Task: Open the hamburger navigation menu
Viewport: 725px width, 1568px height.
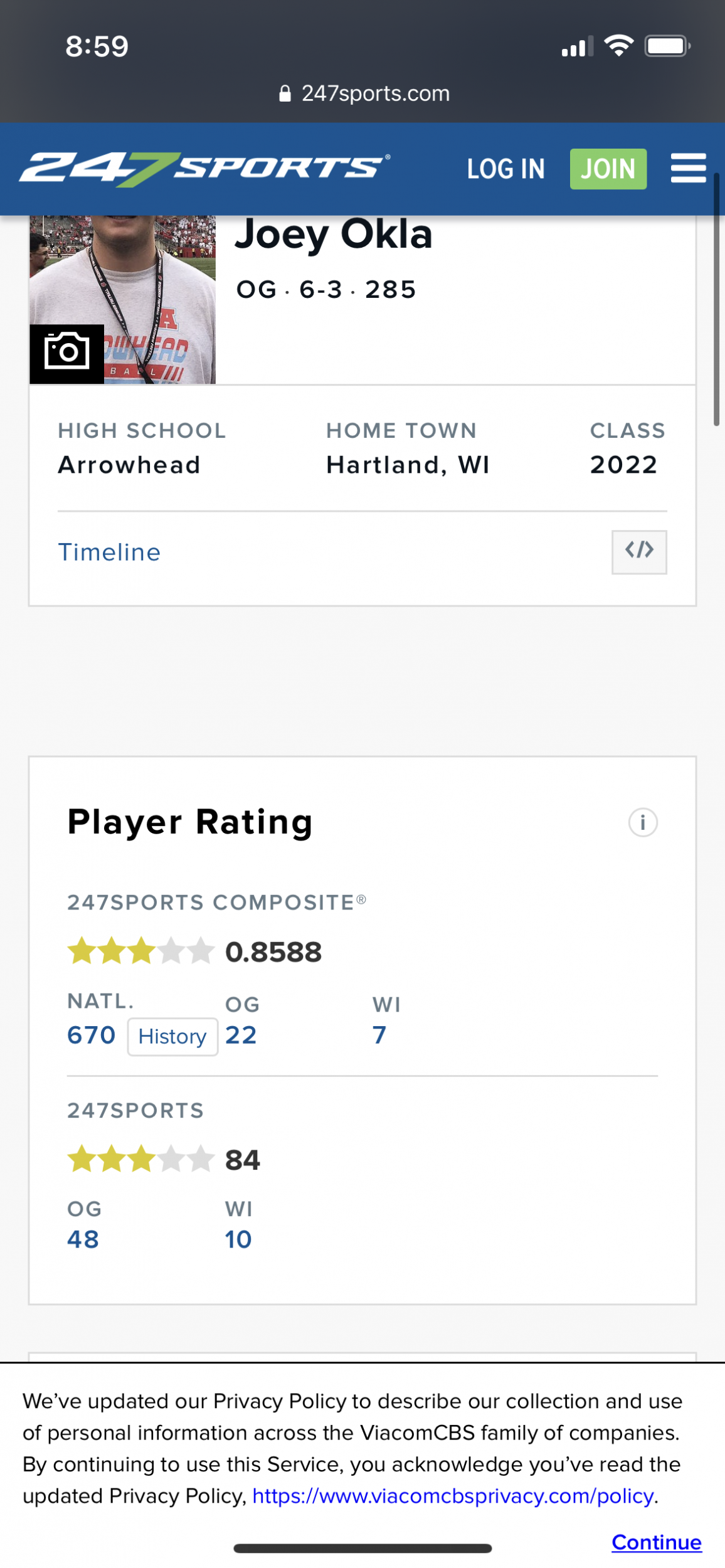Action: (x=688, y=168)
